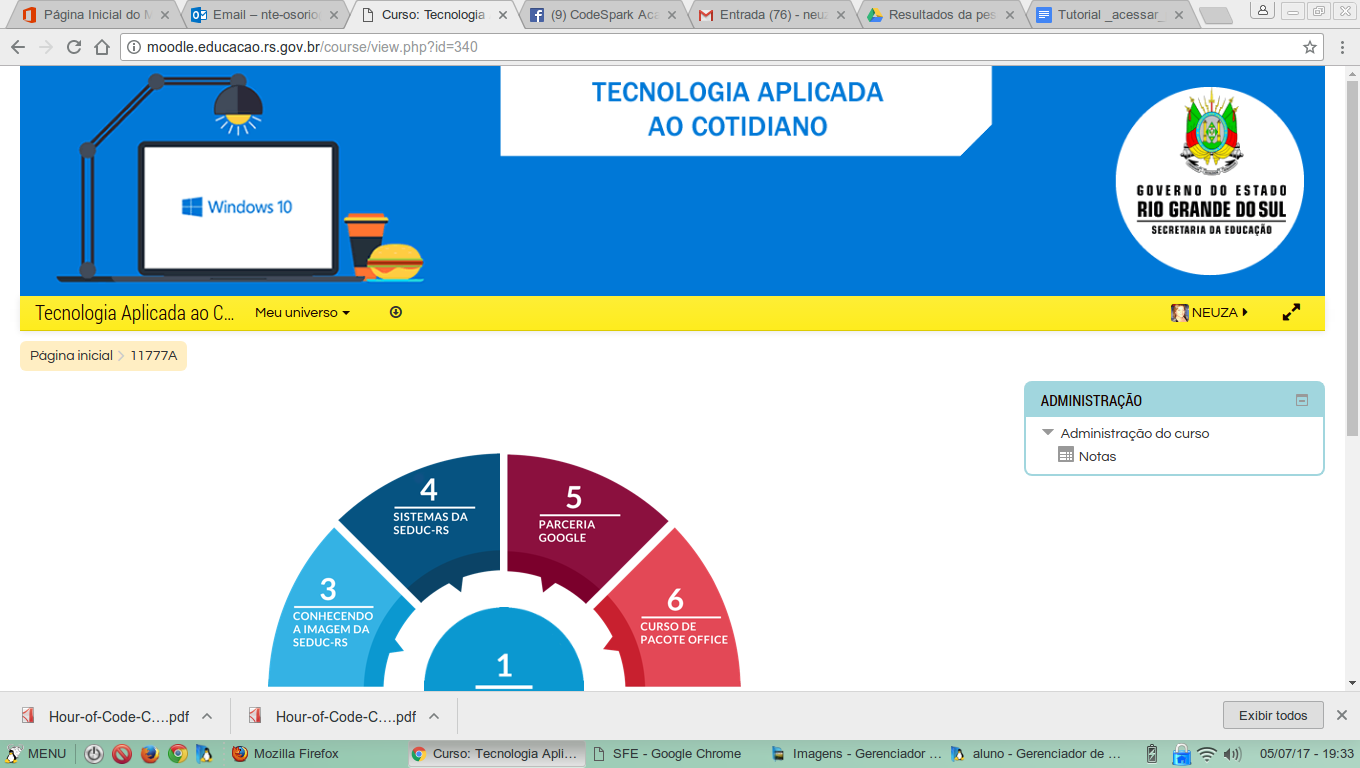Viewport: 1360px width, 768px height.
Task: Click the penguin quick-launch taskbar icon
Action: [204, 754]
